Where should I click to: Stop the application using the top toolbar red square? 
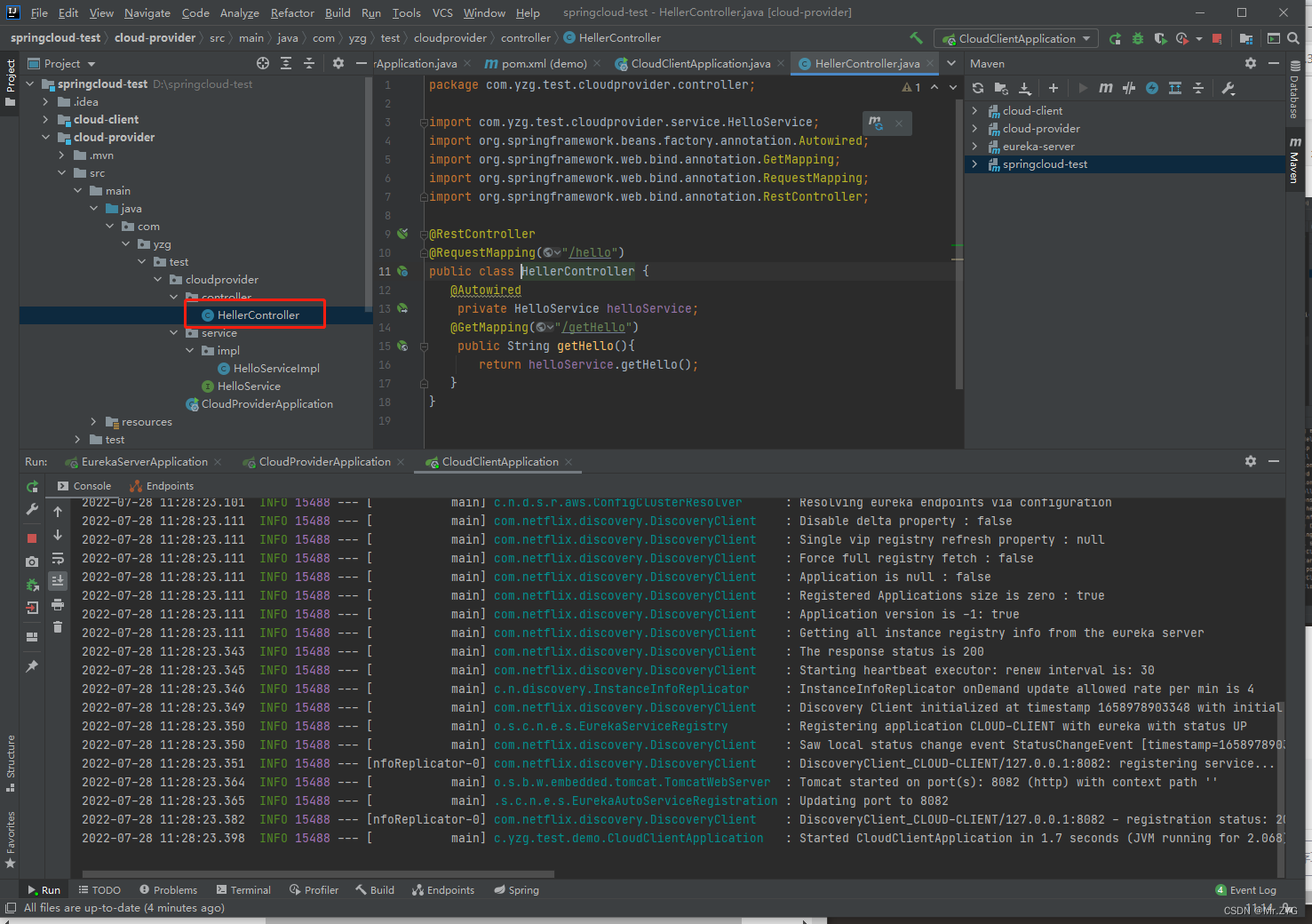click(1217, 38)
